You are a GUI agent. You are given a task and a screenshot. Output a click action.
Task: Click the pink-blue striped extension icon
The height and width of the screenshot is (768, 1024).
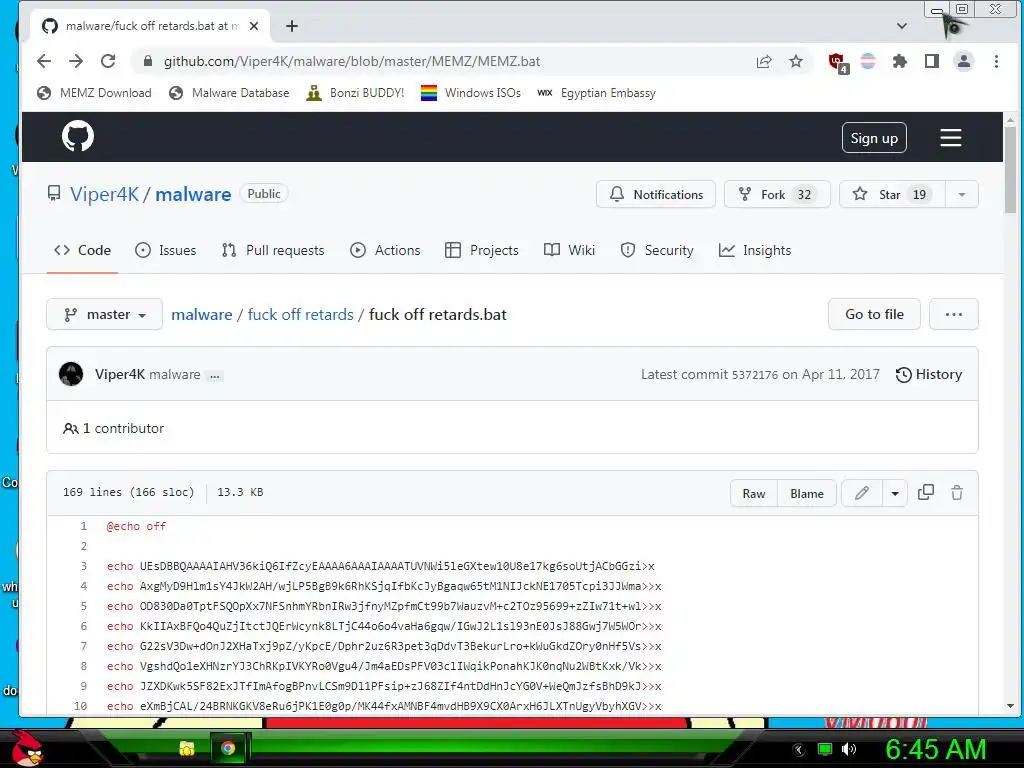coord(868,61)
